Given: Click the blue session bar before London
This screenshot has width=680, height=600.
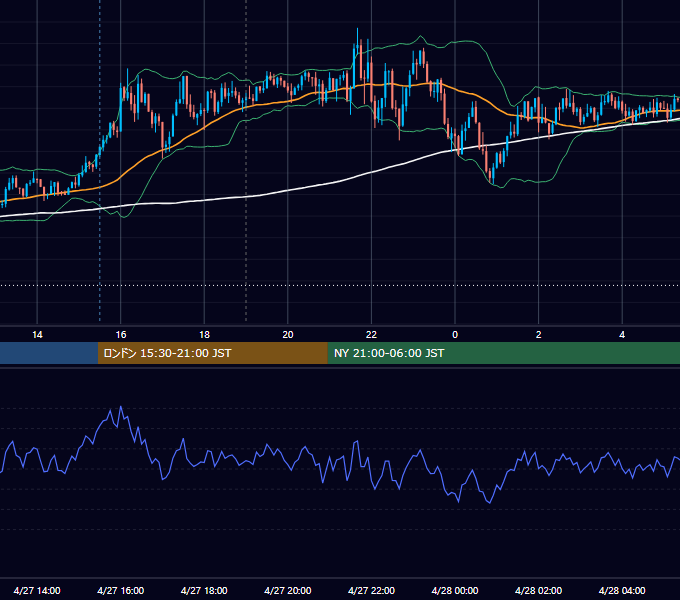Looking at the screenshot, I should click(x=49, y=353).
